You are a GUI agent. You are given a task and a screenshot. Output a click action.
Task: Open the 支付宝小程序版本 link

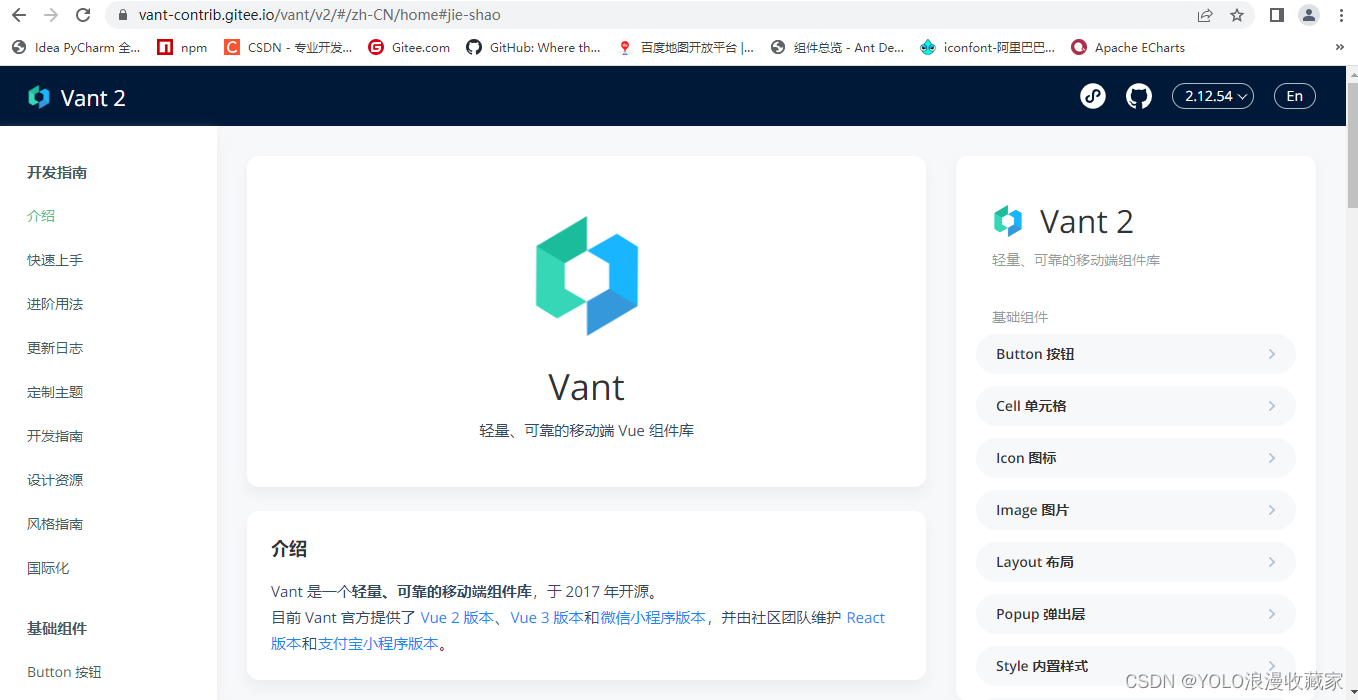(378, 644)
